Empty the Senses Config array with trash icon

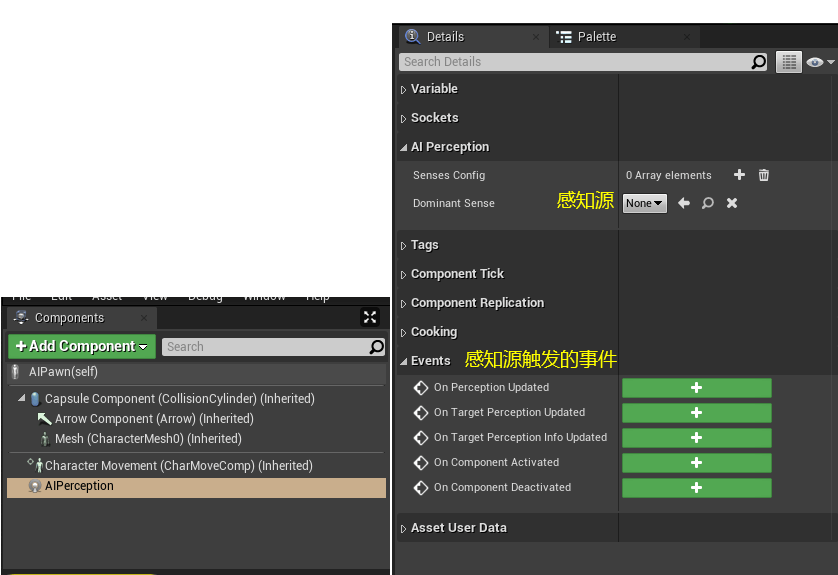[x=764, y=175]
